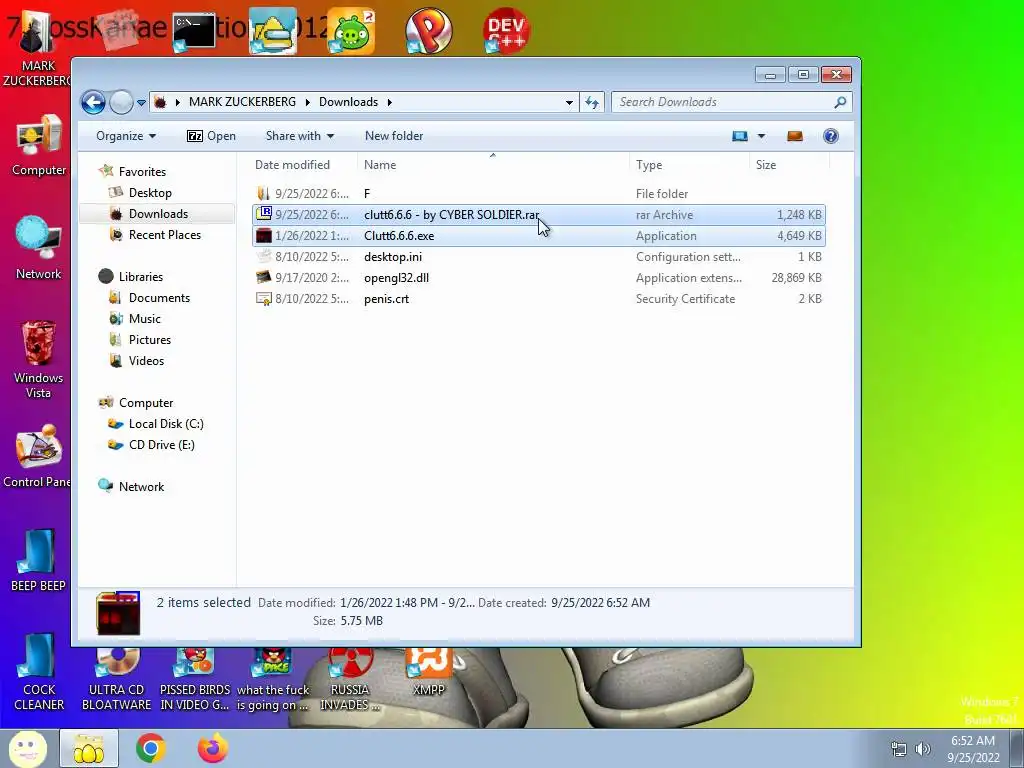Expand the arrow after the Downloads breadcrumb
This screenshot has width=1024, height=768.
tap(389, 103)
